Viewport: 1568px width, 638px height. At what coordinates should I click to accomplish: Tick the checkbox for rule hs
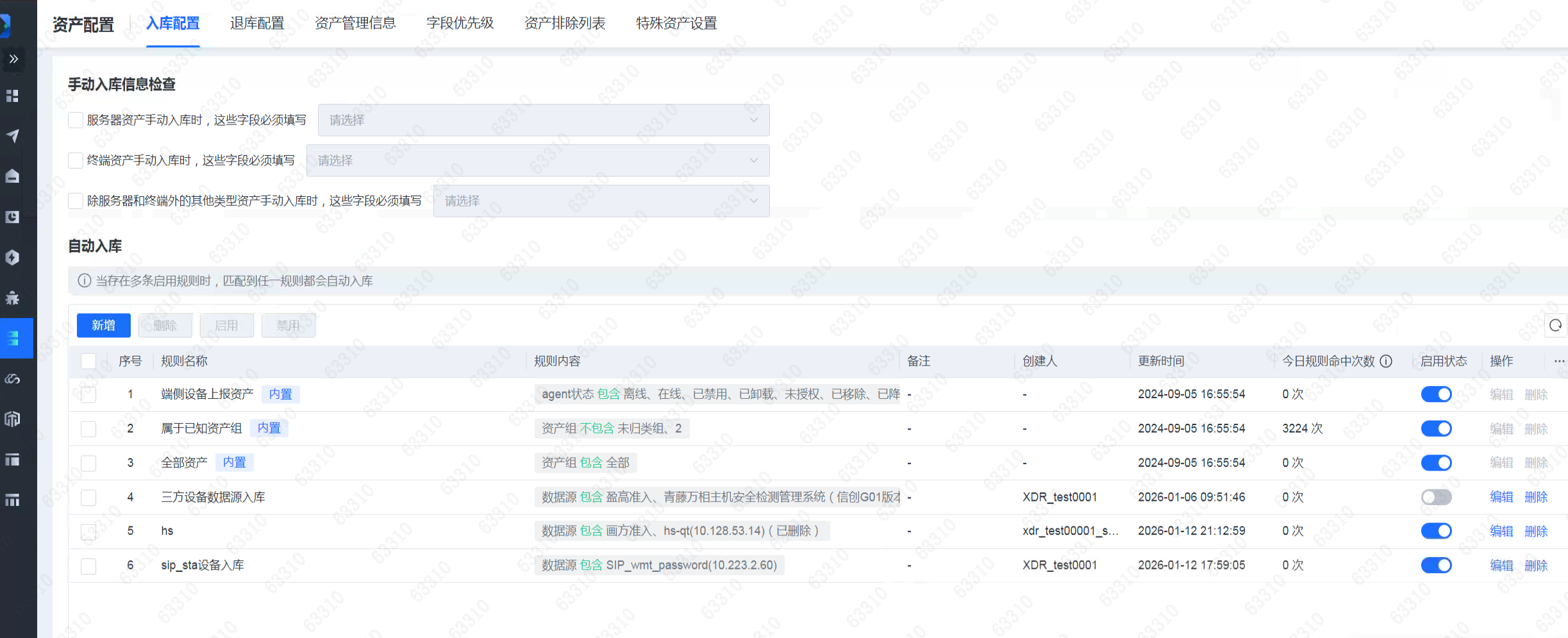88,532
